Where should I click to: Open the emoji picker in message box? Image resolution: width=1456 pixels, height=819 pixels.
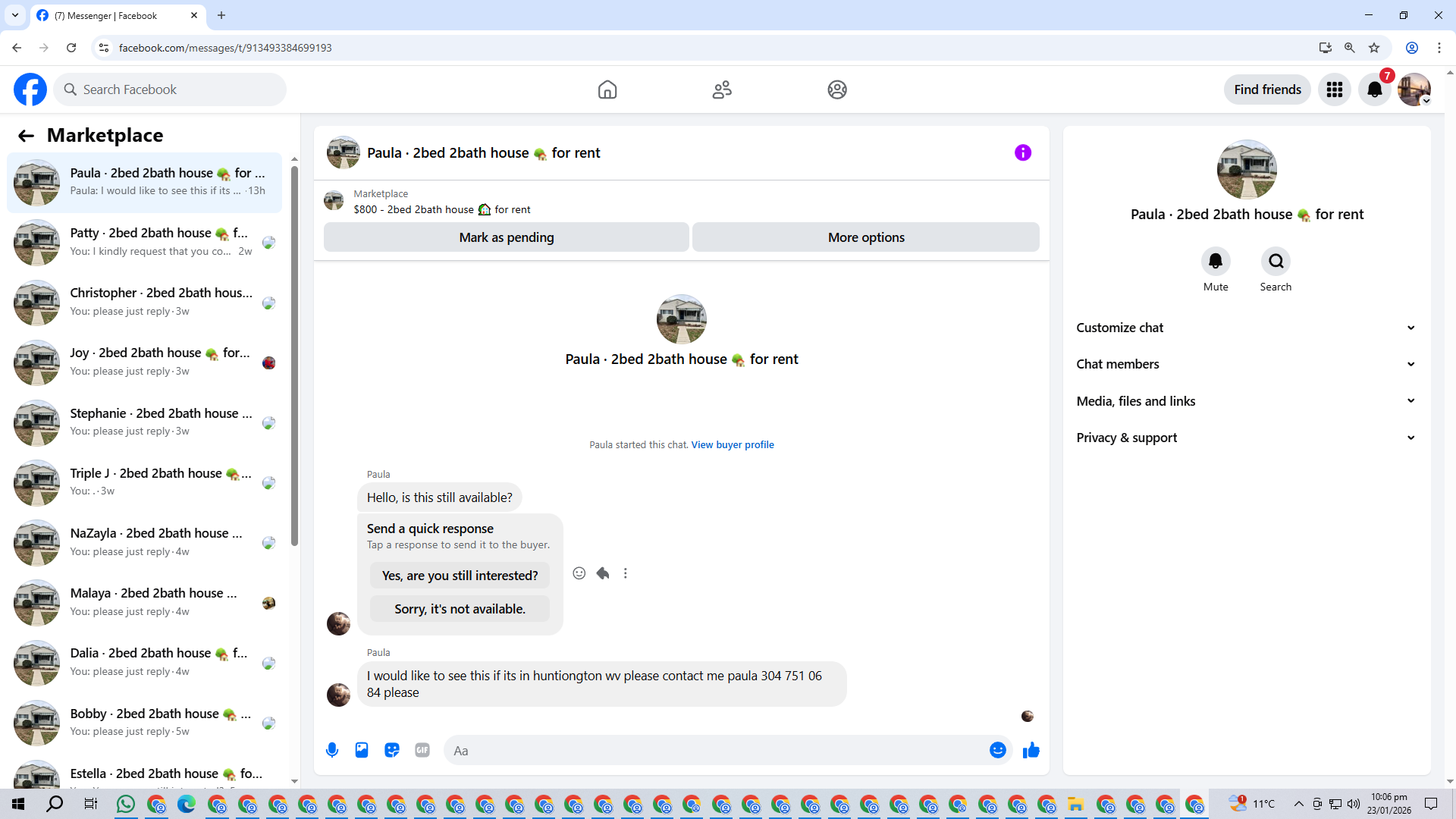[997, 750]
